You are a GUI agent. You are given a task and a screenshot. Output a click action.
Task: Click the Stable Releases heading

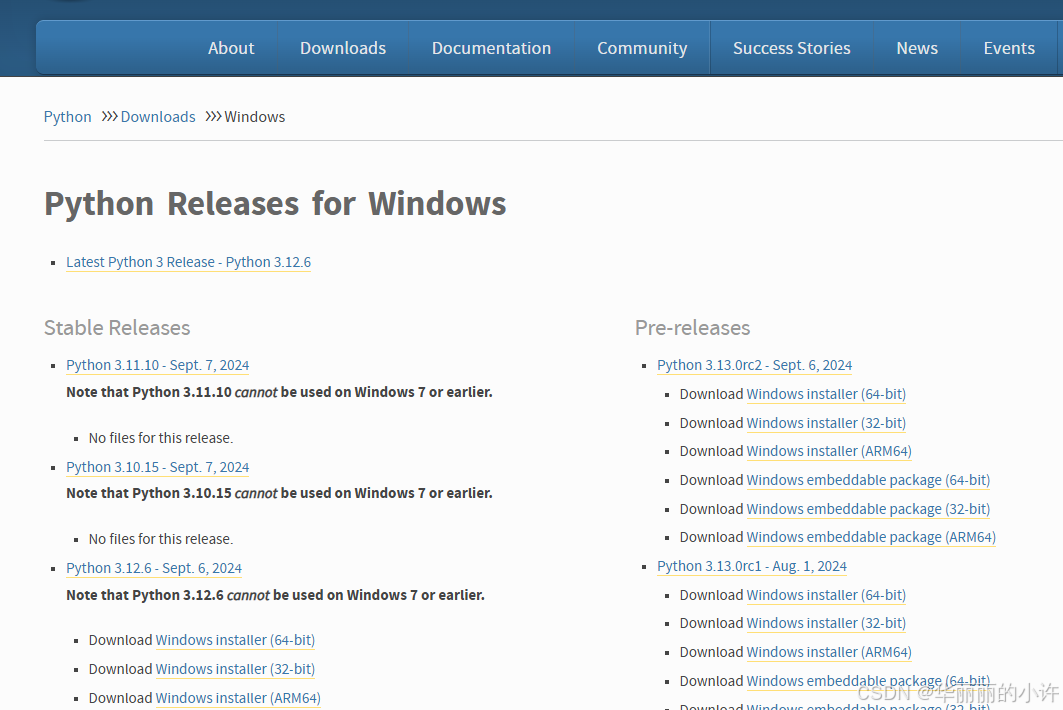[117, 328]
